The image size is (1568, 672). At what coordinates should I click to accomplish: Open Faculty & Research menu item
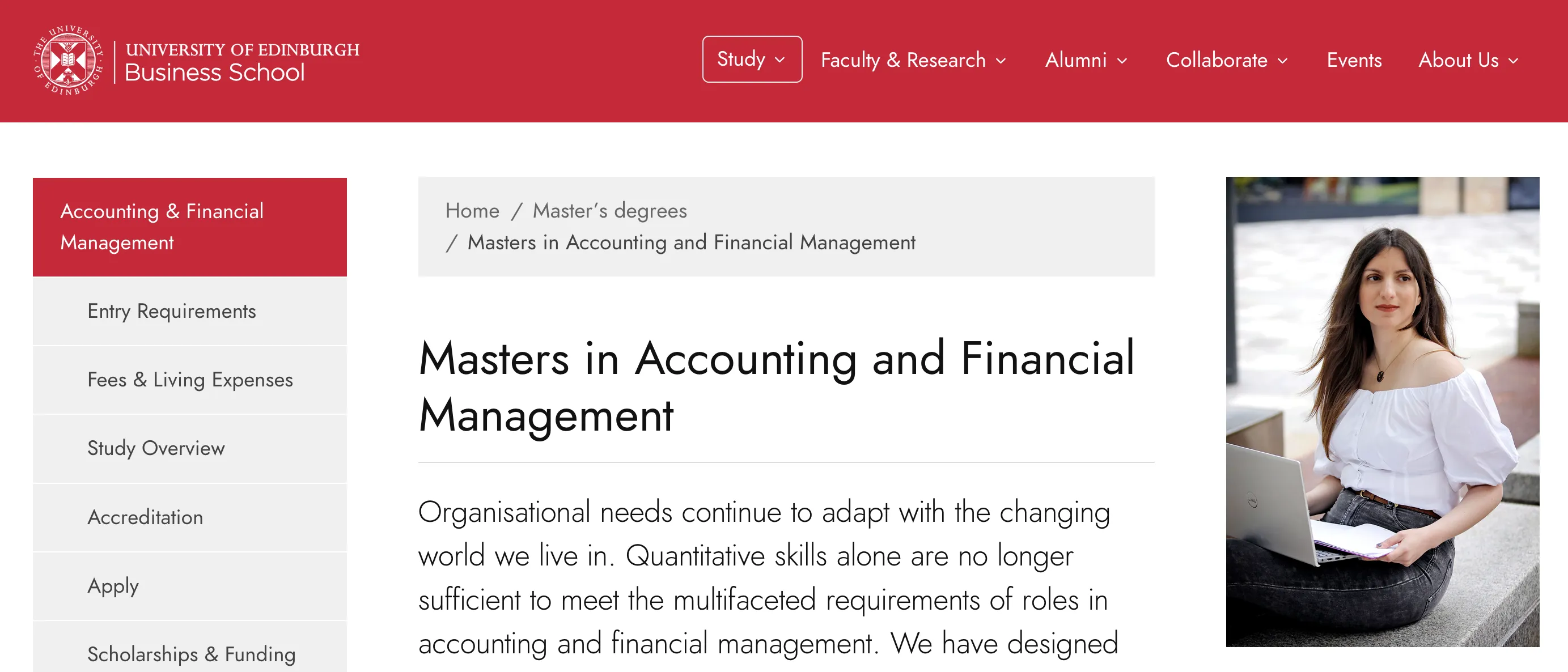(x=902, y=60)
